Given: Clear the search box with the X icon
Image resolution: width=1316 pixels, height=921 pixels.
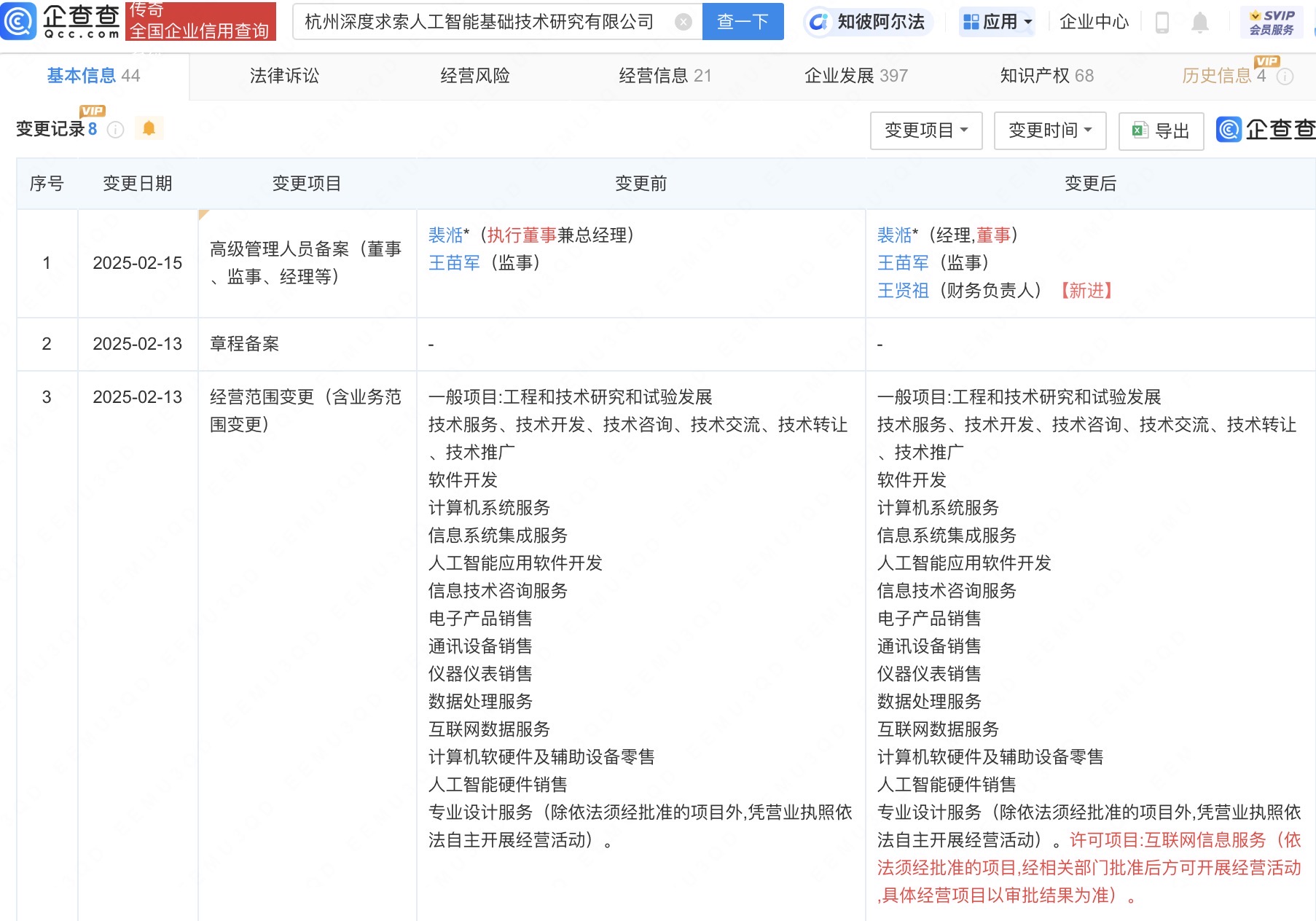Looking at the screenshot, I should 683,22.
